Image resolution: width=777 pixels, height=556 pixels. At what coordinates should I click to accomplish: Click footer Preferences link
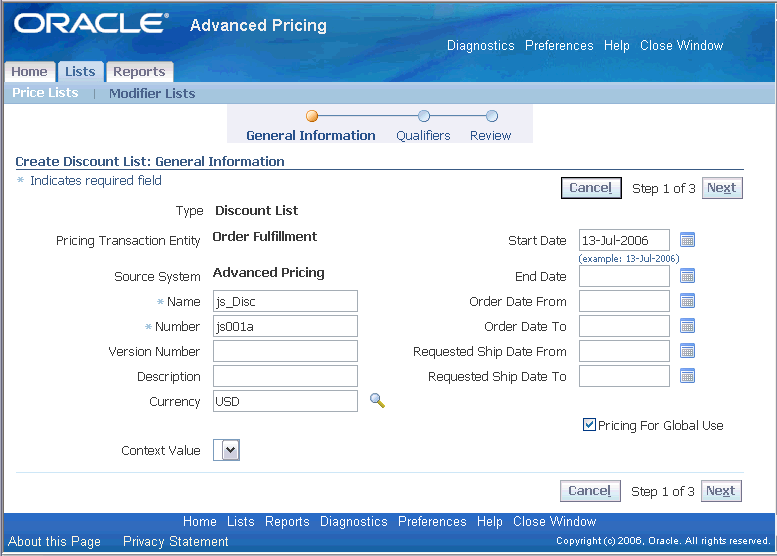(x=432, y=522)
